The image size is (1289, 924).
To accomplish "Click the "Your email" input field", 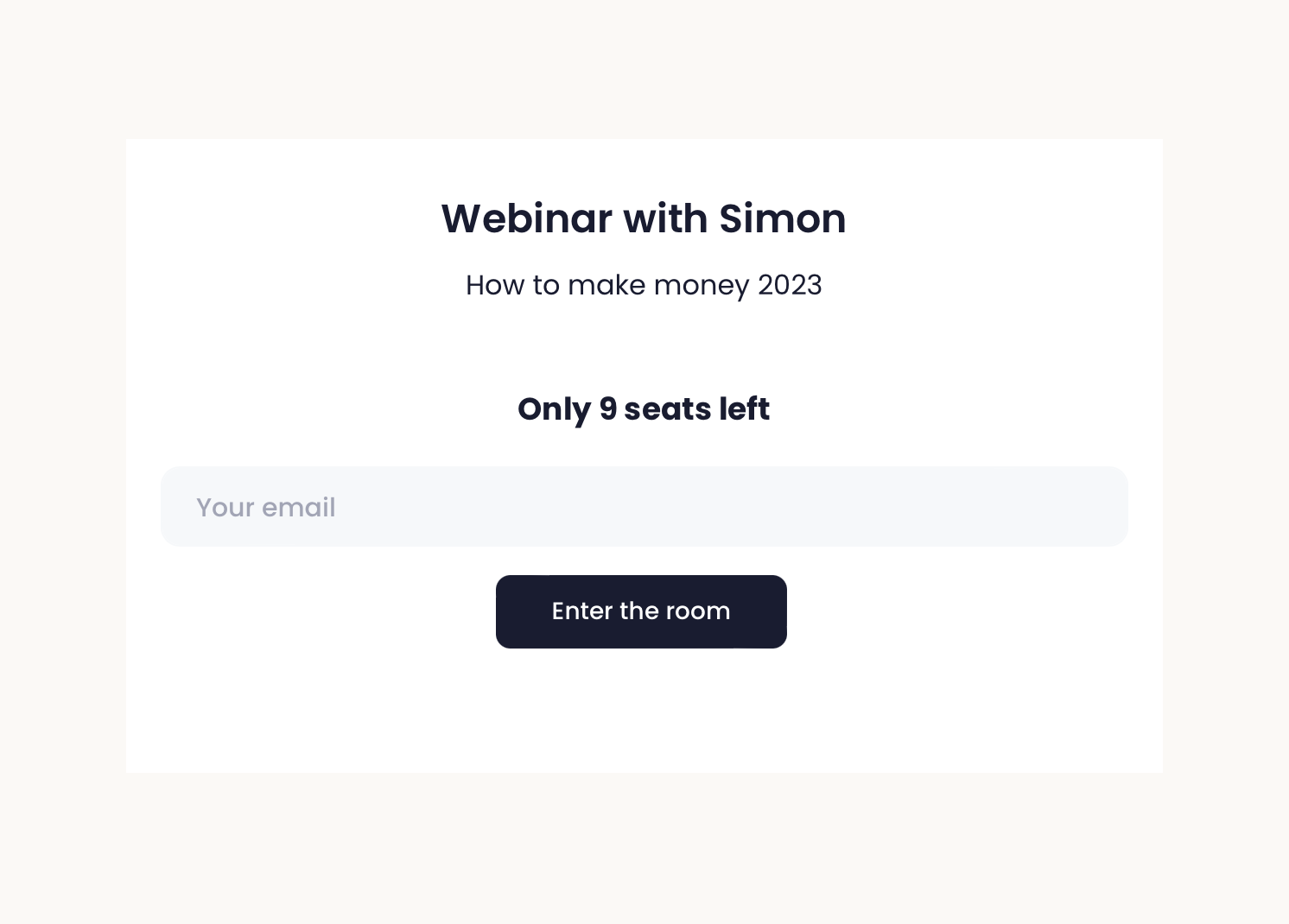I will 644,507.
